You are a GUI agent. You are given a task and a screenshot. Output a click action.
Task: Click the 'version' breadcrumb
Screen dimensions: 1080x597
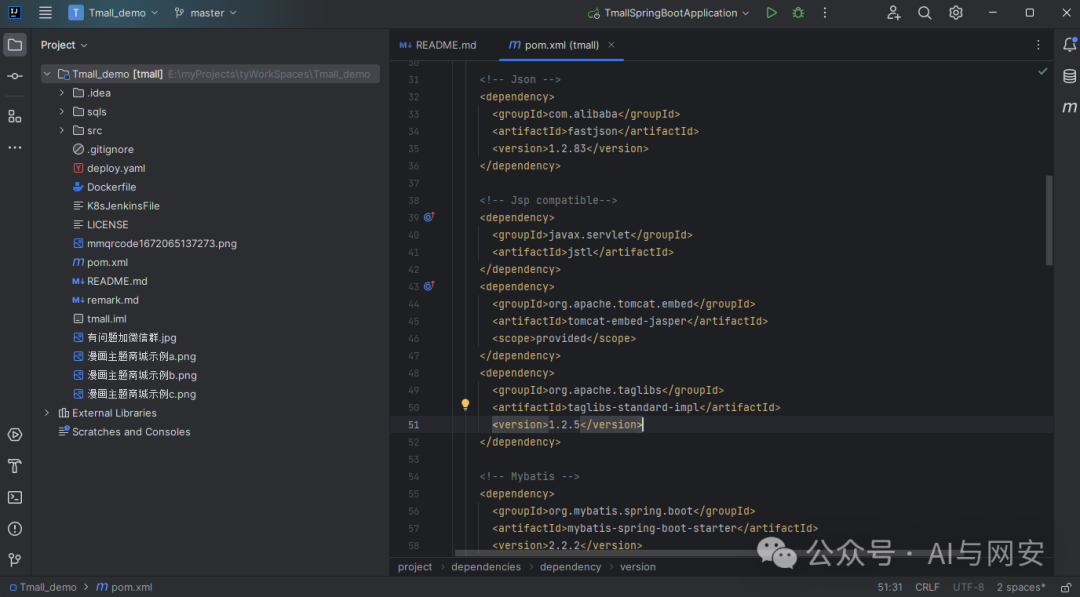638,567
